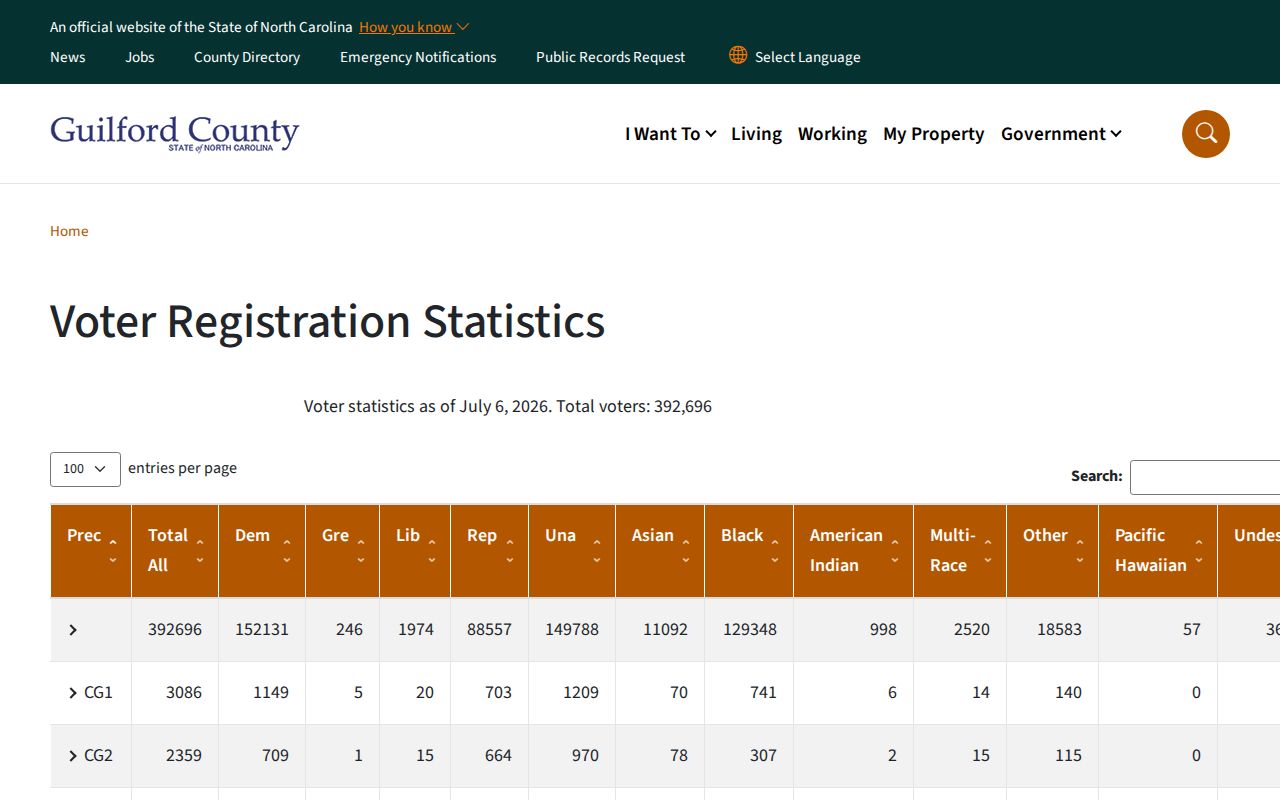Viewport: 1280px width, 800px height.
Task: Expand the How you know disclosure
Action: [x=414, y=27]
